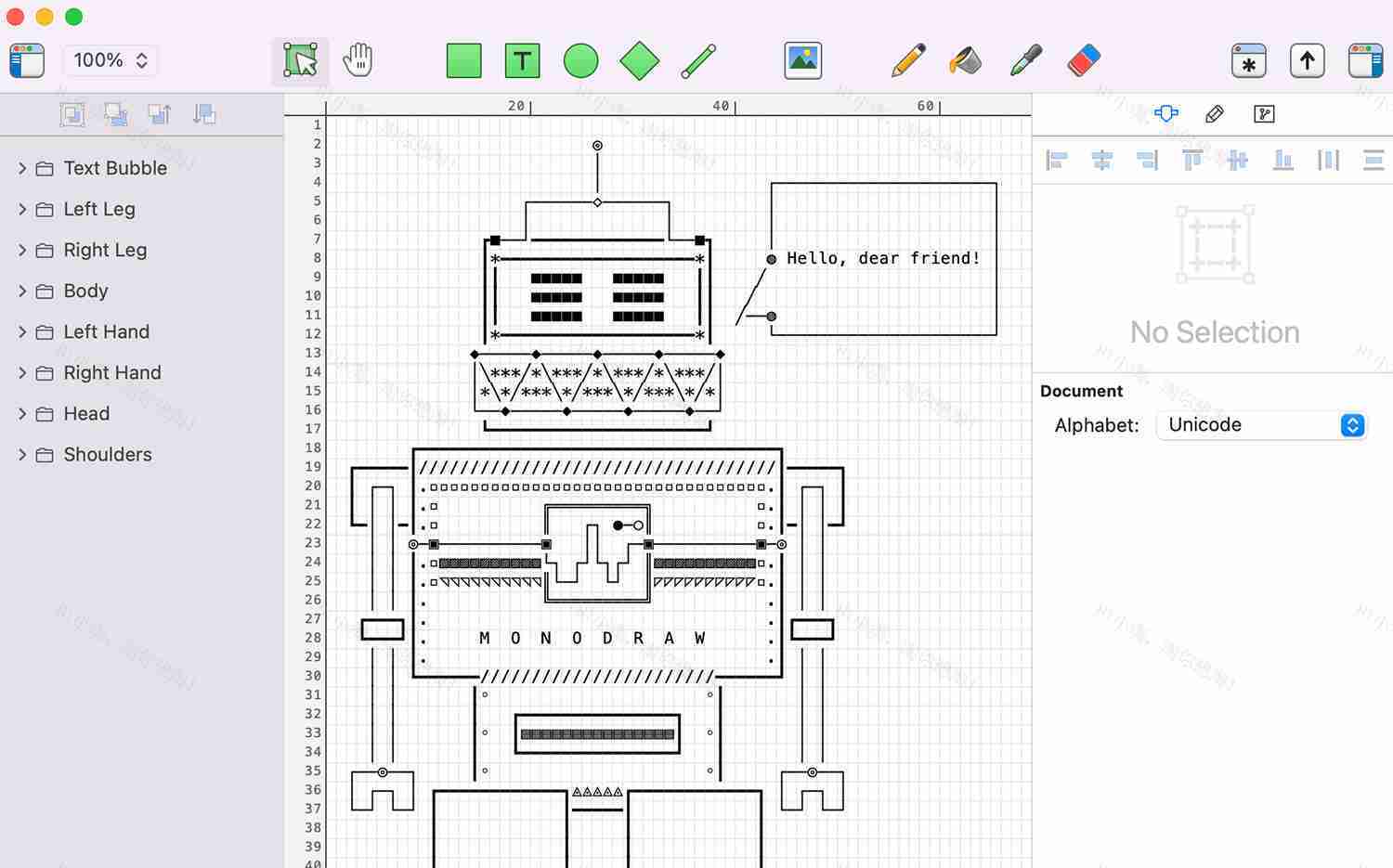Select the Eraser tool
The width and height of the screenshot is (1393, 868).
1082,59
